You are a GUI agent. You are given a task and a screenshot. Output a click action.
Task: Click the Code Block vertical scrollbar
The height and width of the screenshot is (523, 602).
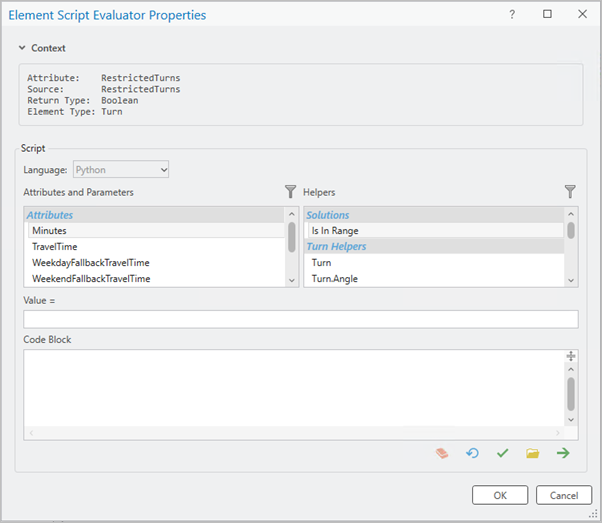tap(571, 393)
